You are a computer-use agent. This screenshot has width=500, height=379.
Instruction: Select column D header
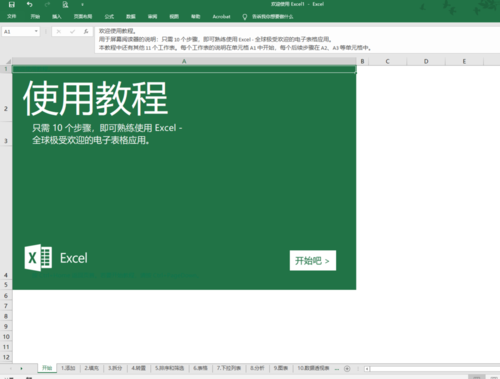(x=426, y=61)
